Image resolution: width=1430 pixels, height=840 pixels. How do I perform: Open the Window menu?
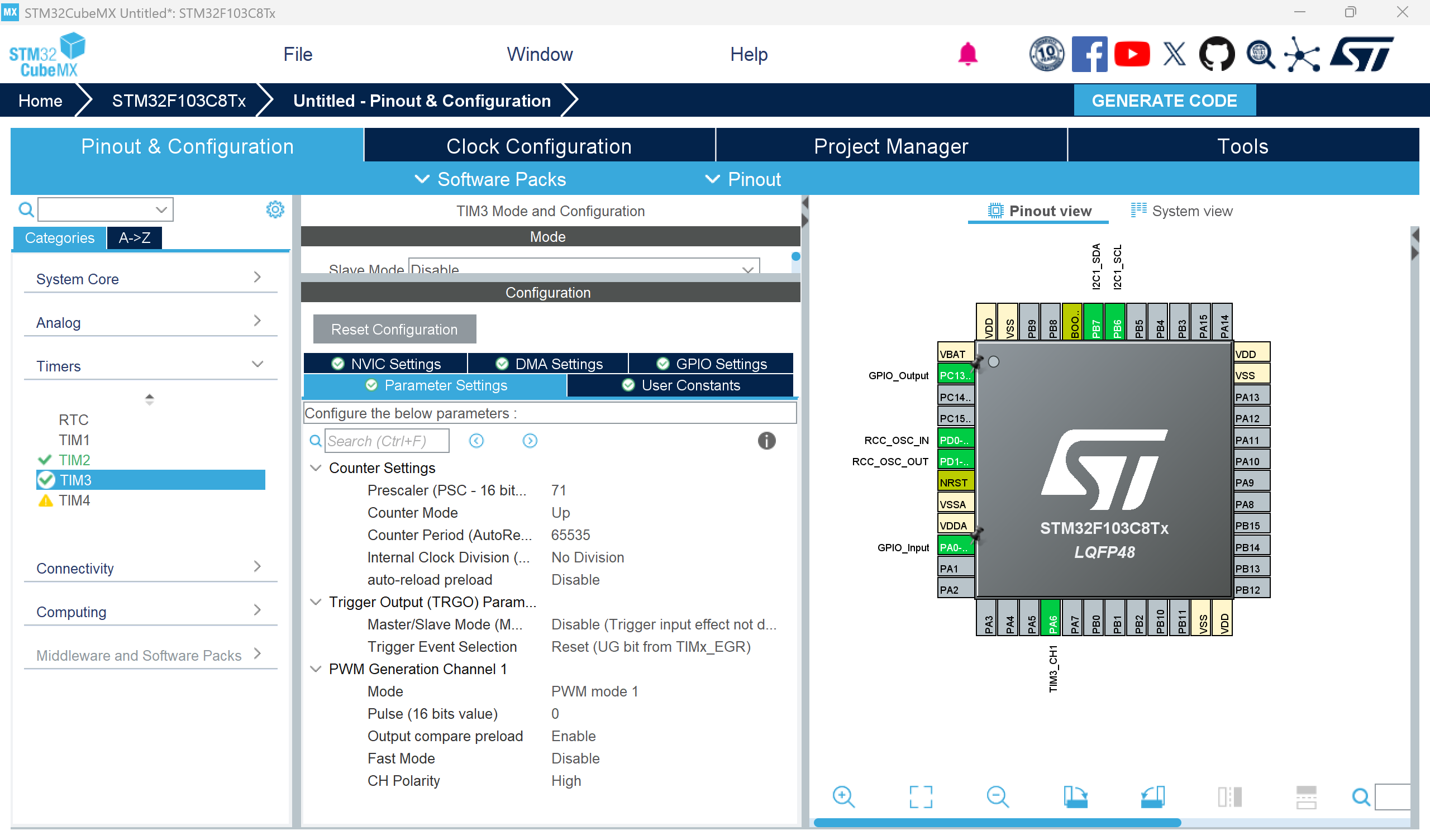tap(540, 55)
